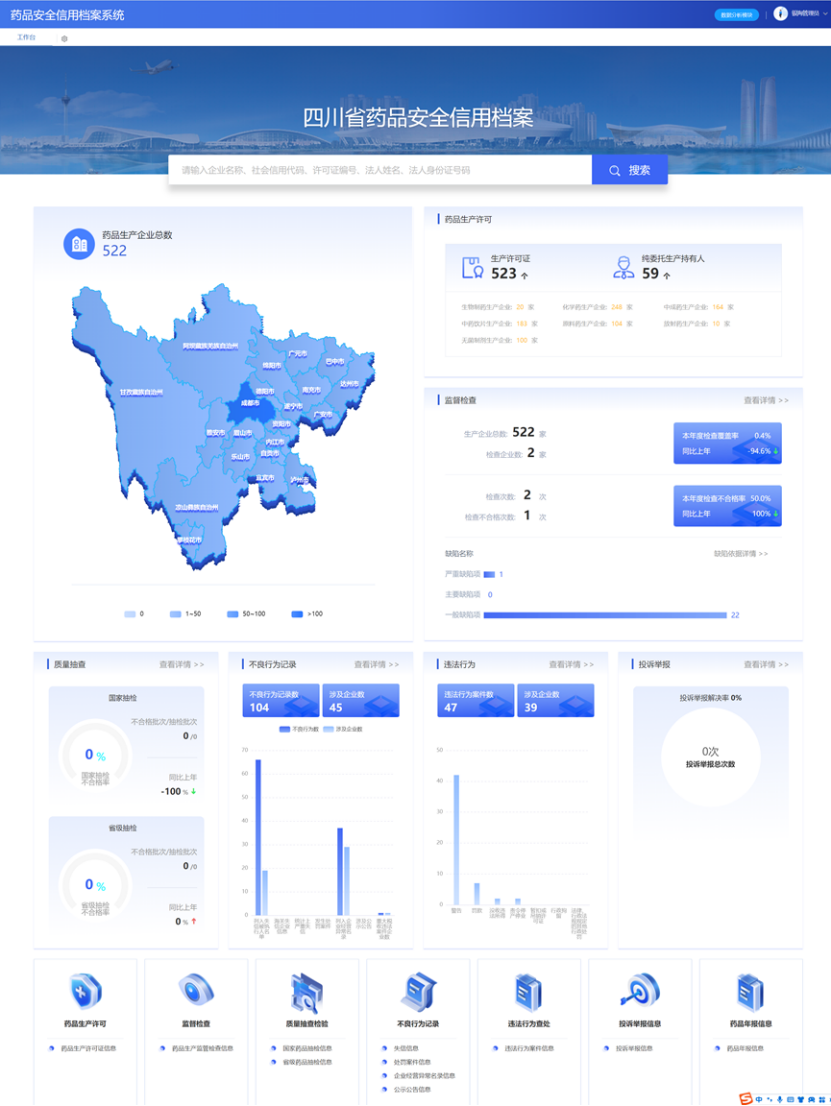Screen dimensions: 831x1106
Task: Open 省级药品抽检信息 link
Action: [307, 1062]
